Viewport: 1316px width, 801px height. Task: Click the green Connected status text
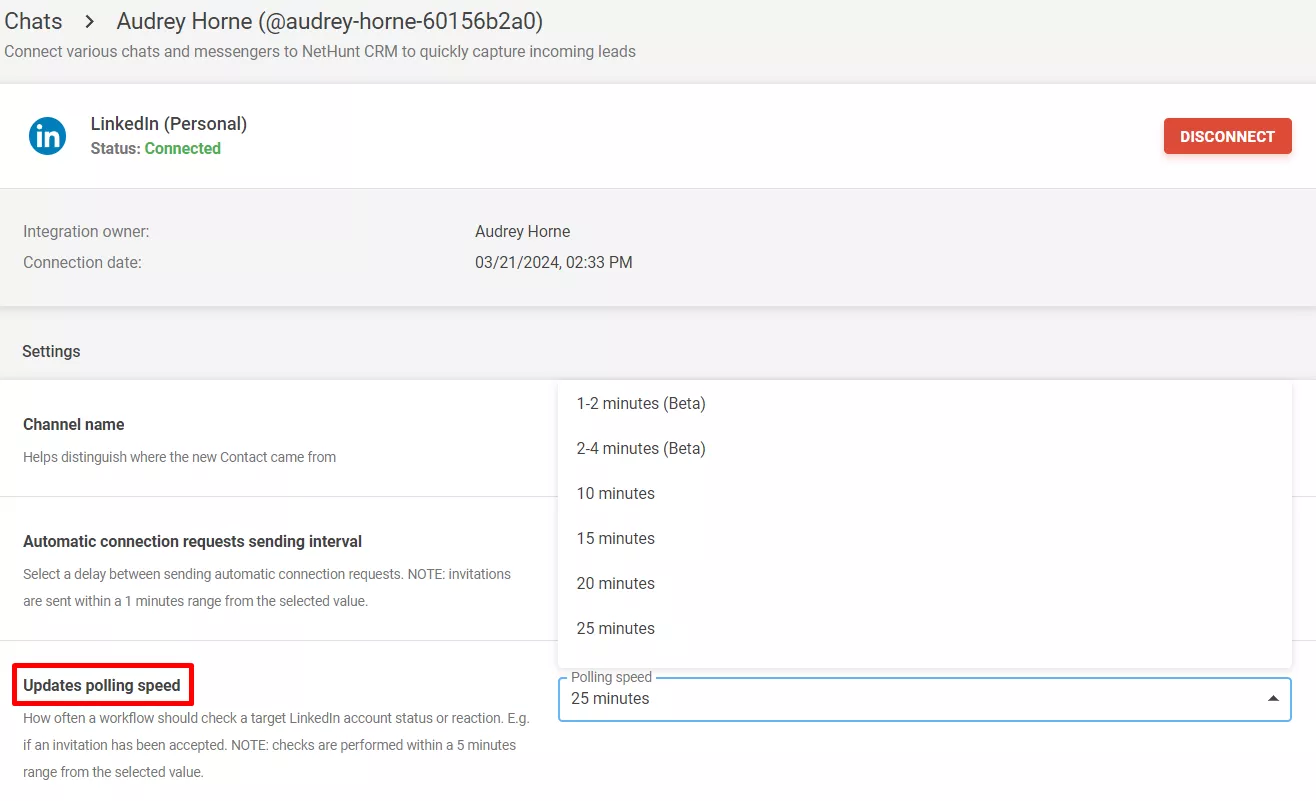183,148
